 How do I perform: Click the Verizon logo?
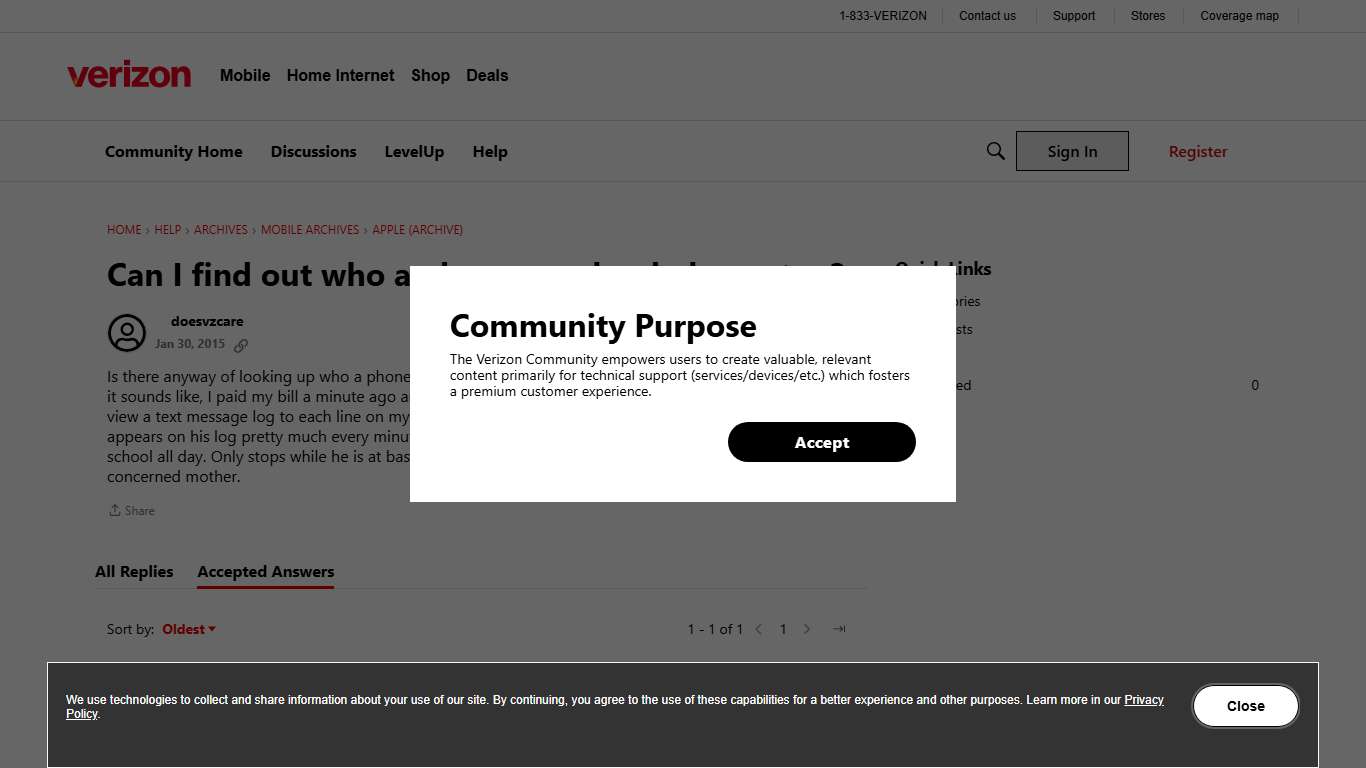pyautogui.click(x=128, y=73)
